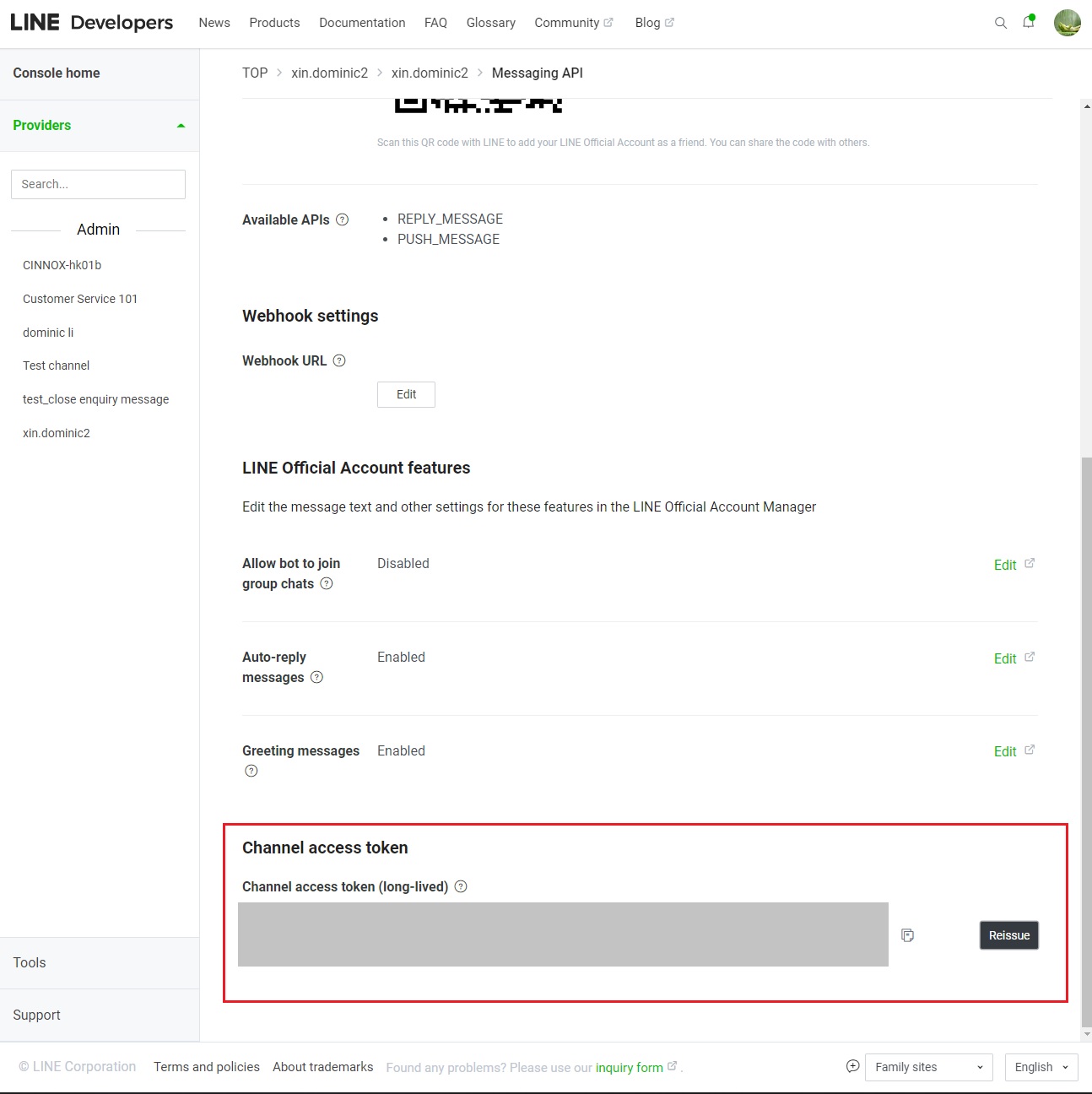Edit Greeting messages setting
Viewport: 1092px width, 1094px height.
pos(1005,751)
